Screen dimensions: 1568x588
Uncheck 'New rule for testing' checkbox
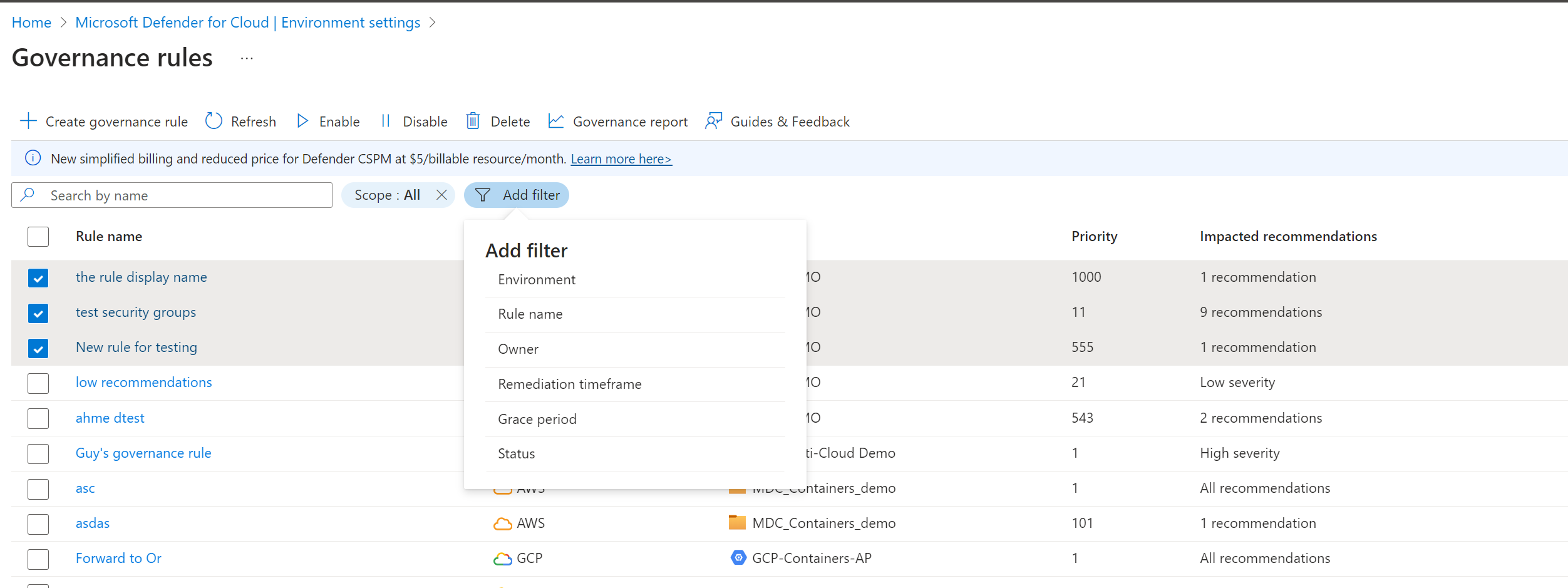coord(38,348)
